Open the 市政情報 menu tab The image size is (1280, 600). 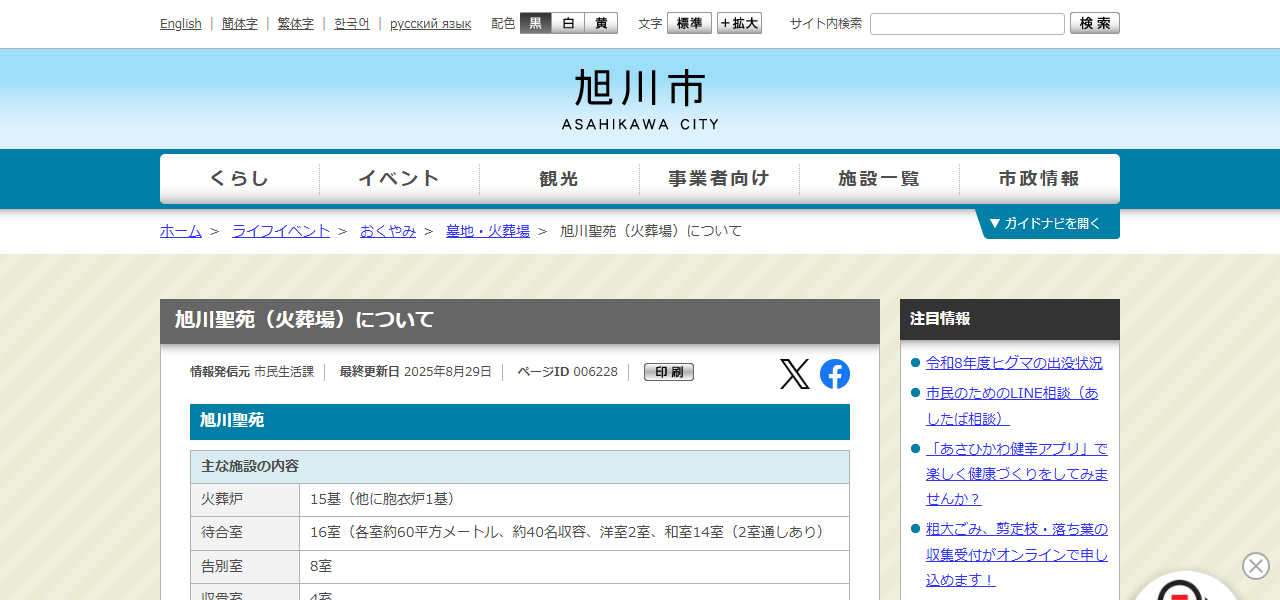1040,179
